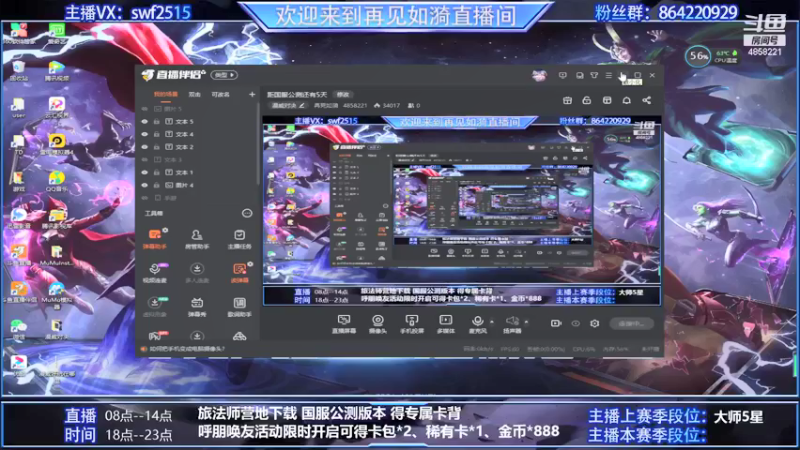Image resolution: width=800 pixels, height=450 pixels.
Task: Toggle lock on the 文本 5 layer
Action: (157, 121)
